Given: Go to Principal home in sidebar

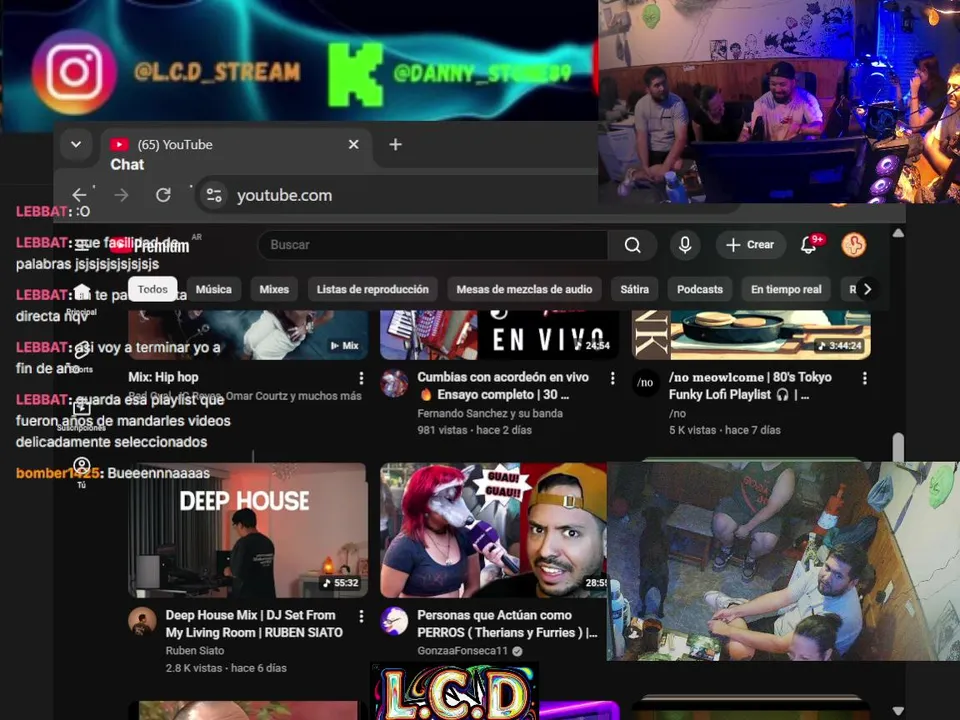Looking at the screenshot, I should coord(81,298).
